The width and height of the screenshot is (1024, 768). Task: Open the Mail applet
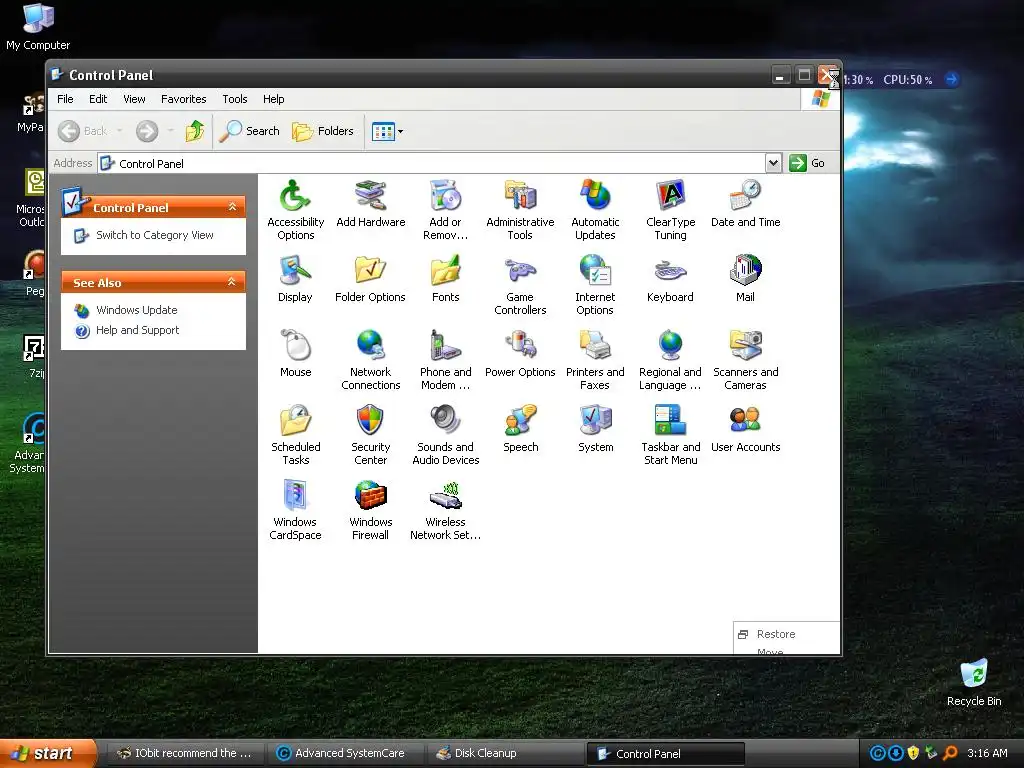point(745,278)
